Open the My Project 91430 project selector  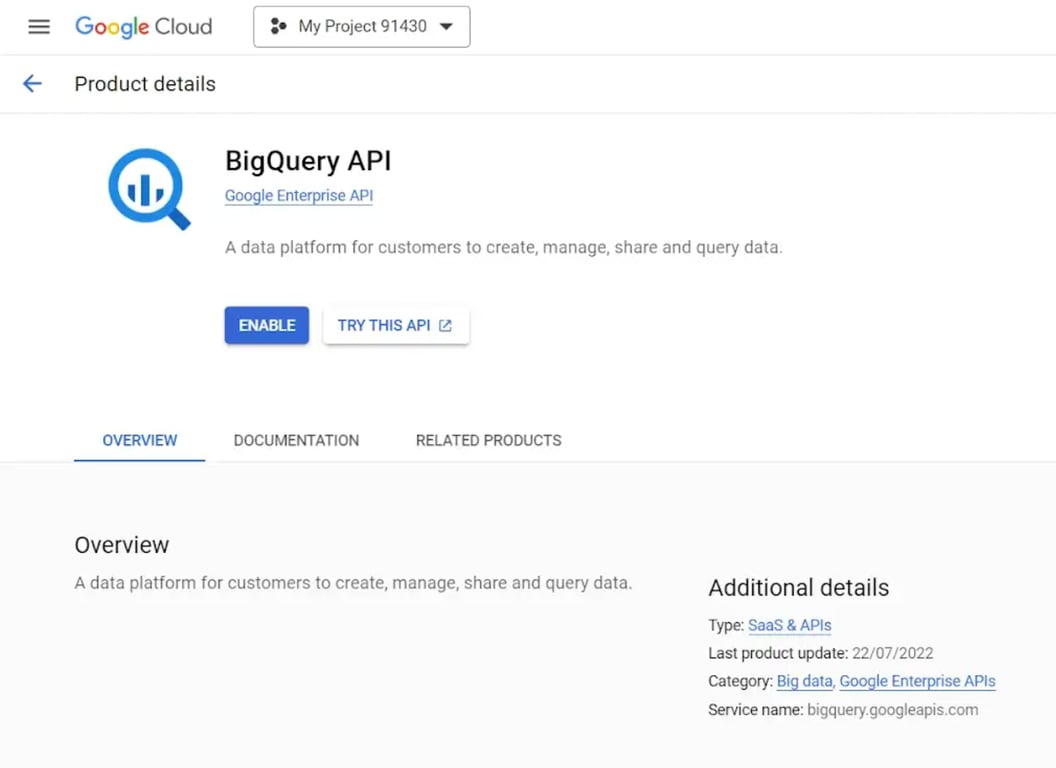pyautogui.click(x=362, y=26)
